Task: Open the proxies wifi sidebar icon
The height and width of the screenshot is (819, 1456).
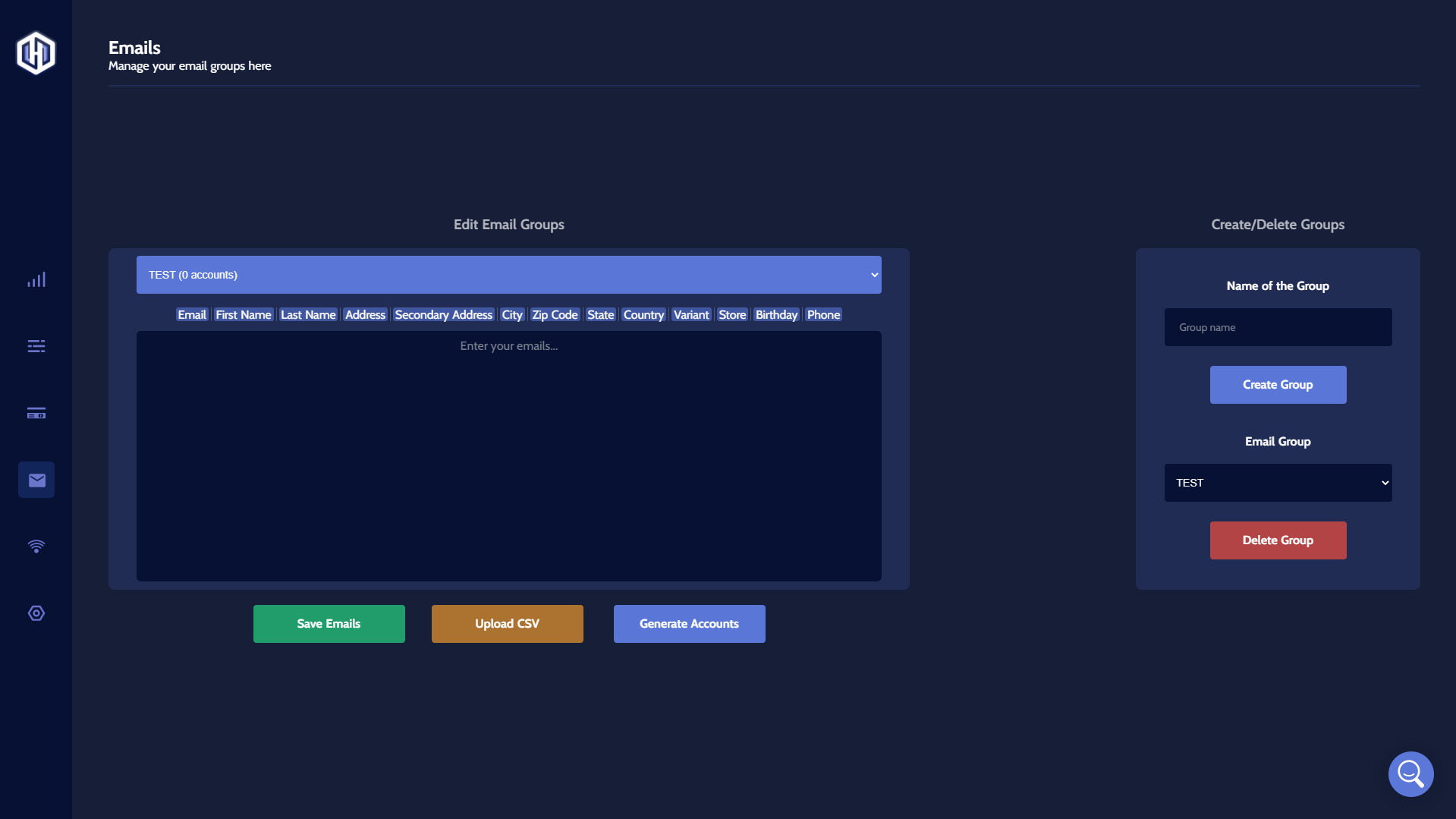Action: coord(36,547)
